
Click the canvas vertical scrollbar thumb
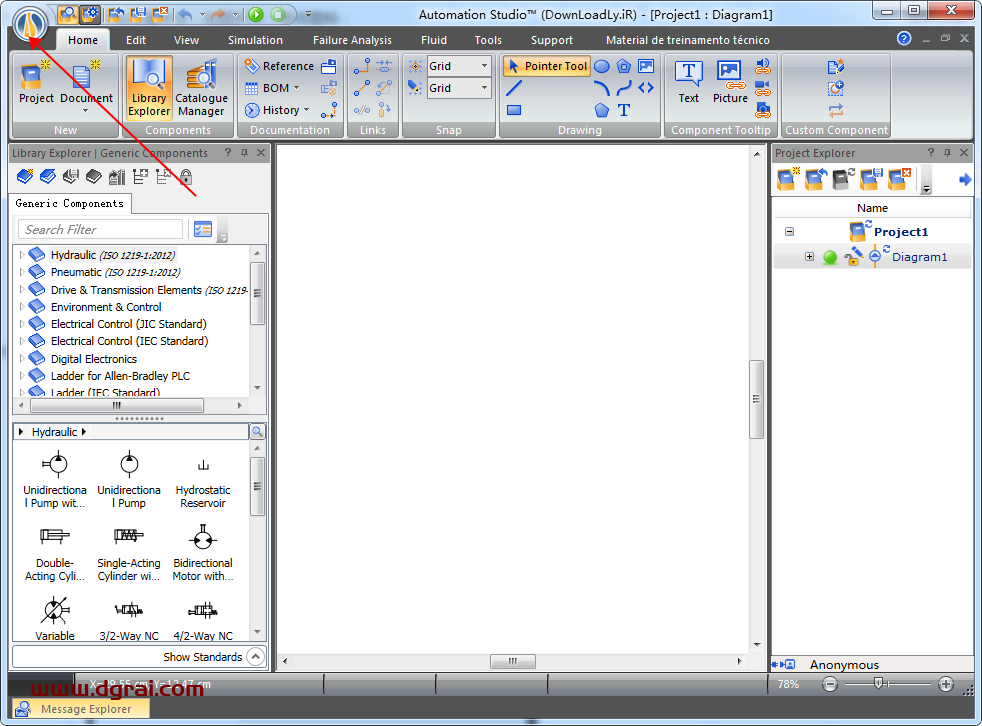[x=757, y=399]
